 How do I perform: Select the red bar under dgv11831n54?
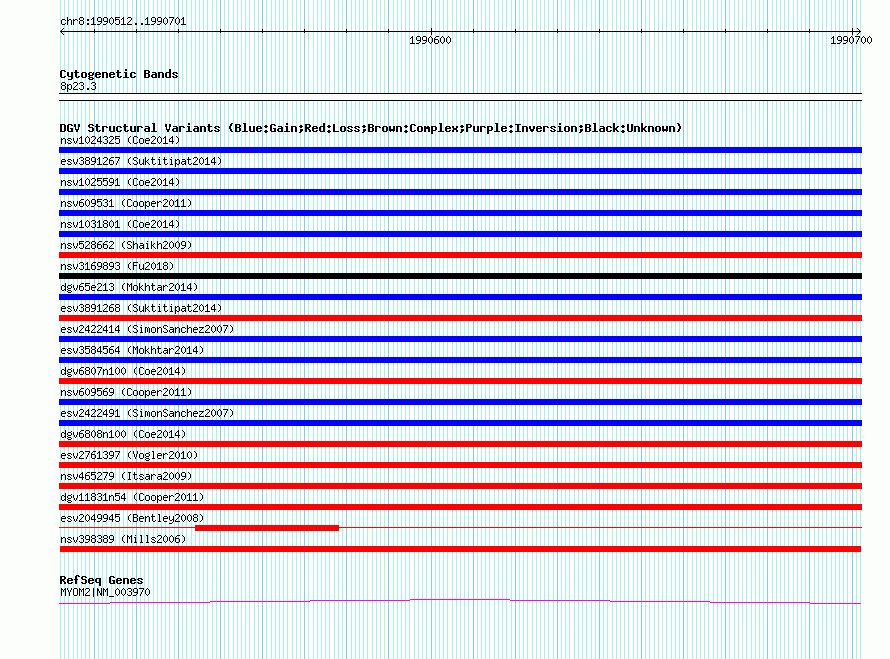coord(460,507)
